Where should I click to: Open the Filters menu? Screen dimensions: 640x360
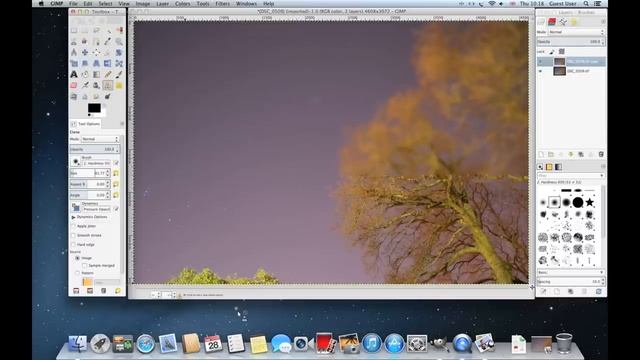[222, 4]
